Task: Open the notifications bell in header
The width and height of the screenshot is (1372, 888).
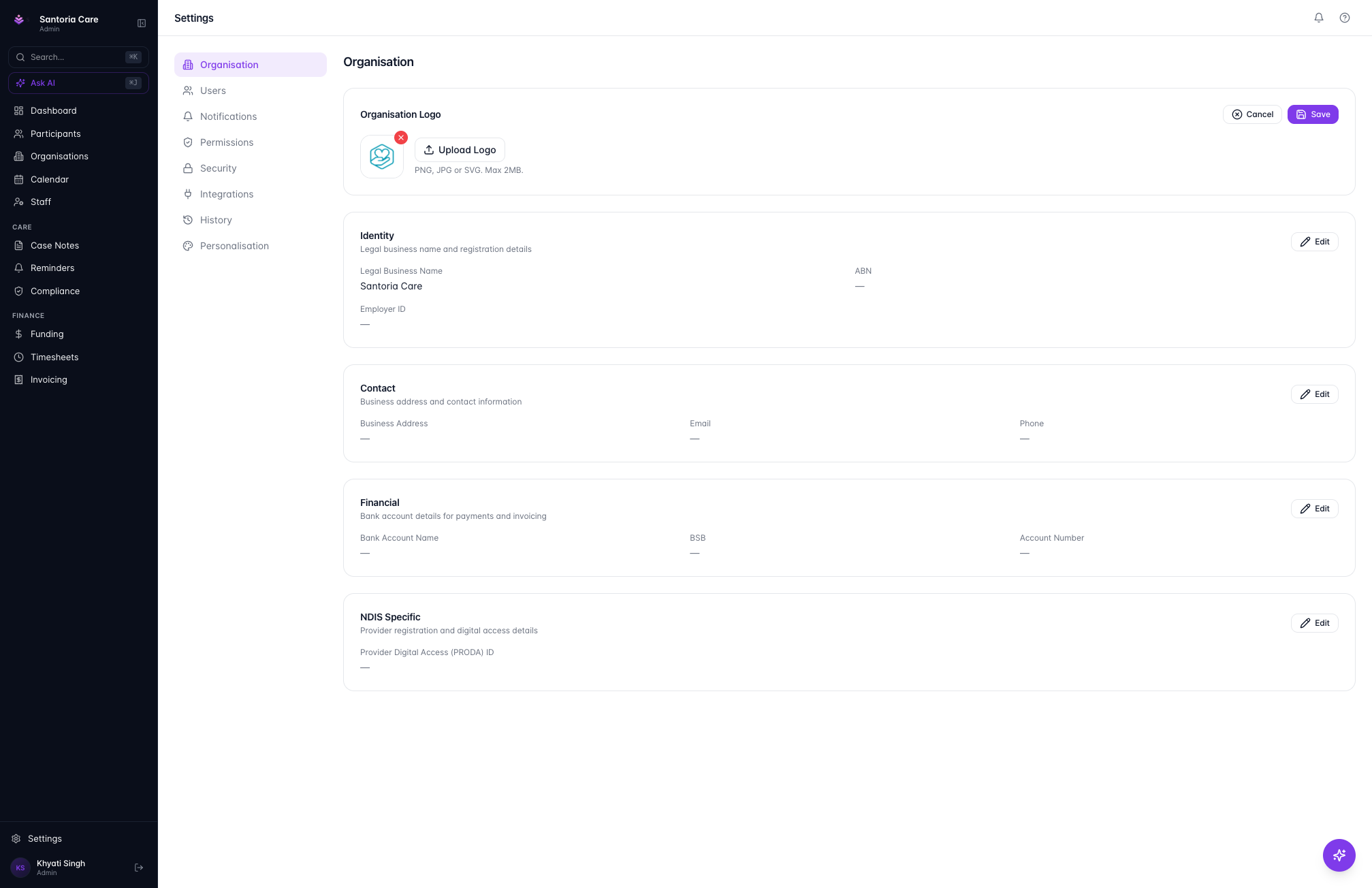Action: [1319, 18]
